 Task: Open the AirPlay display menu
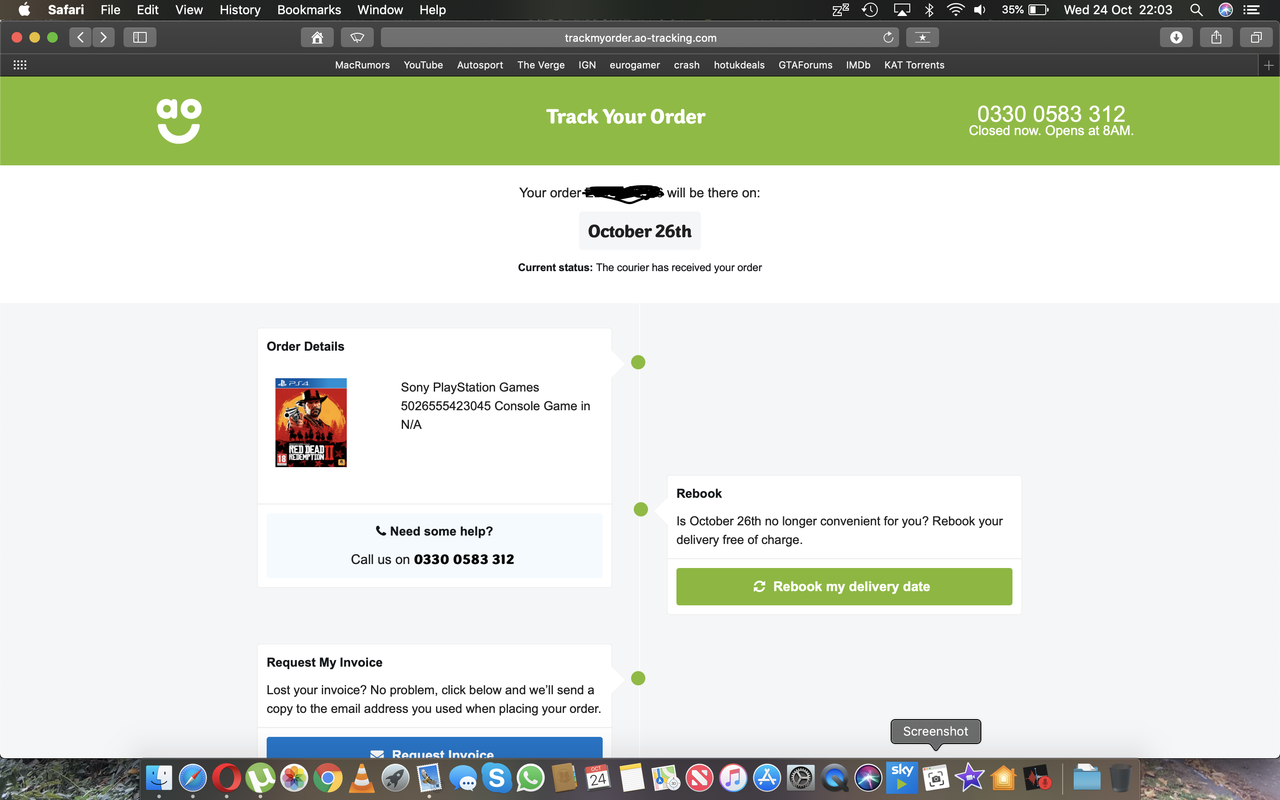click(901, 10)
